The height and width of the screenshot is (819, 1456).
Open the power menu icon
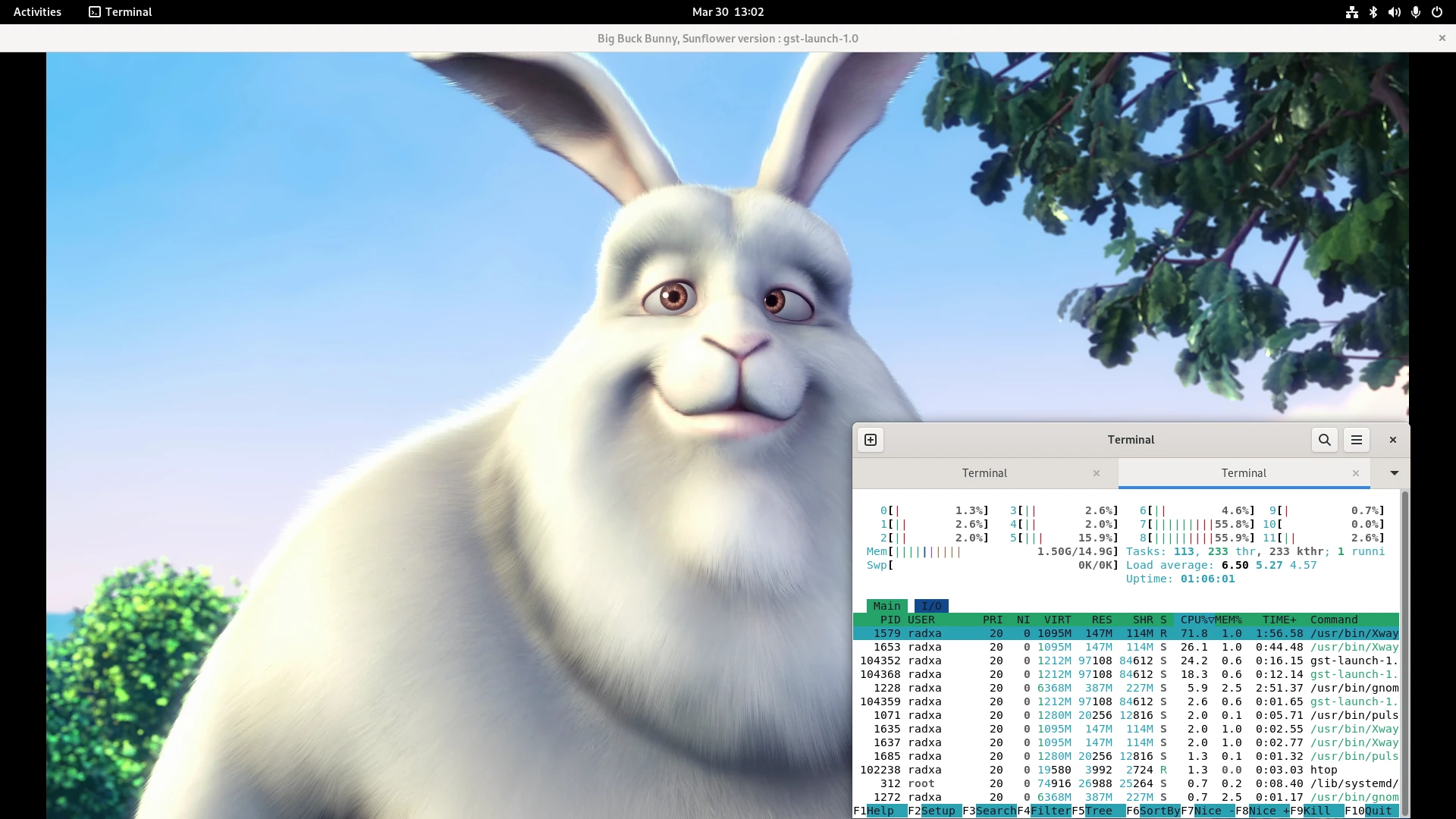click(1437, 12)
